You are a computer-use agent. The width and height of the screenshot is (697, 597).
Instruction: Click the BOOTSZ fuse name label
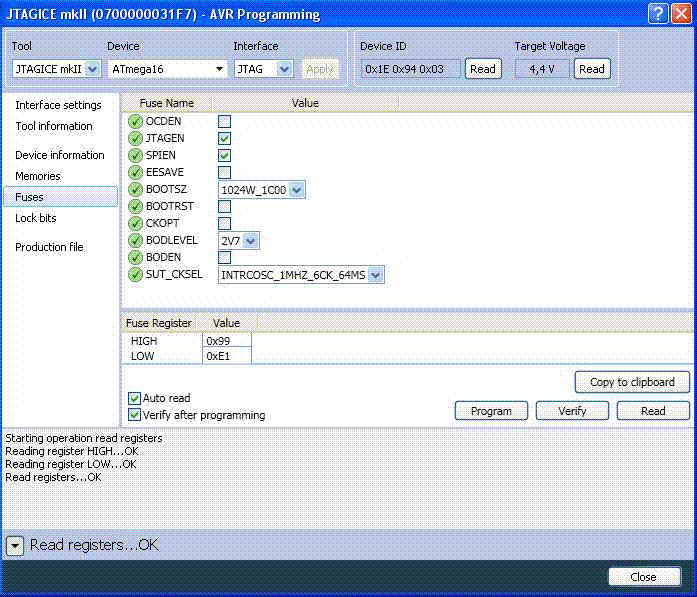[x=166, y=189]
